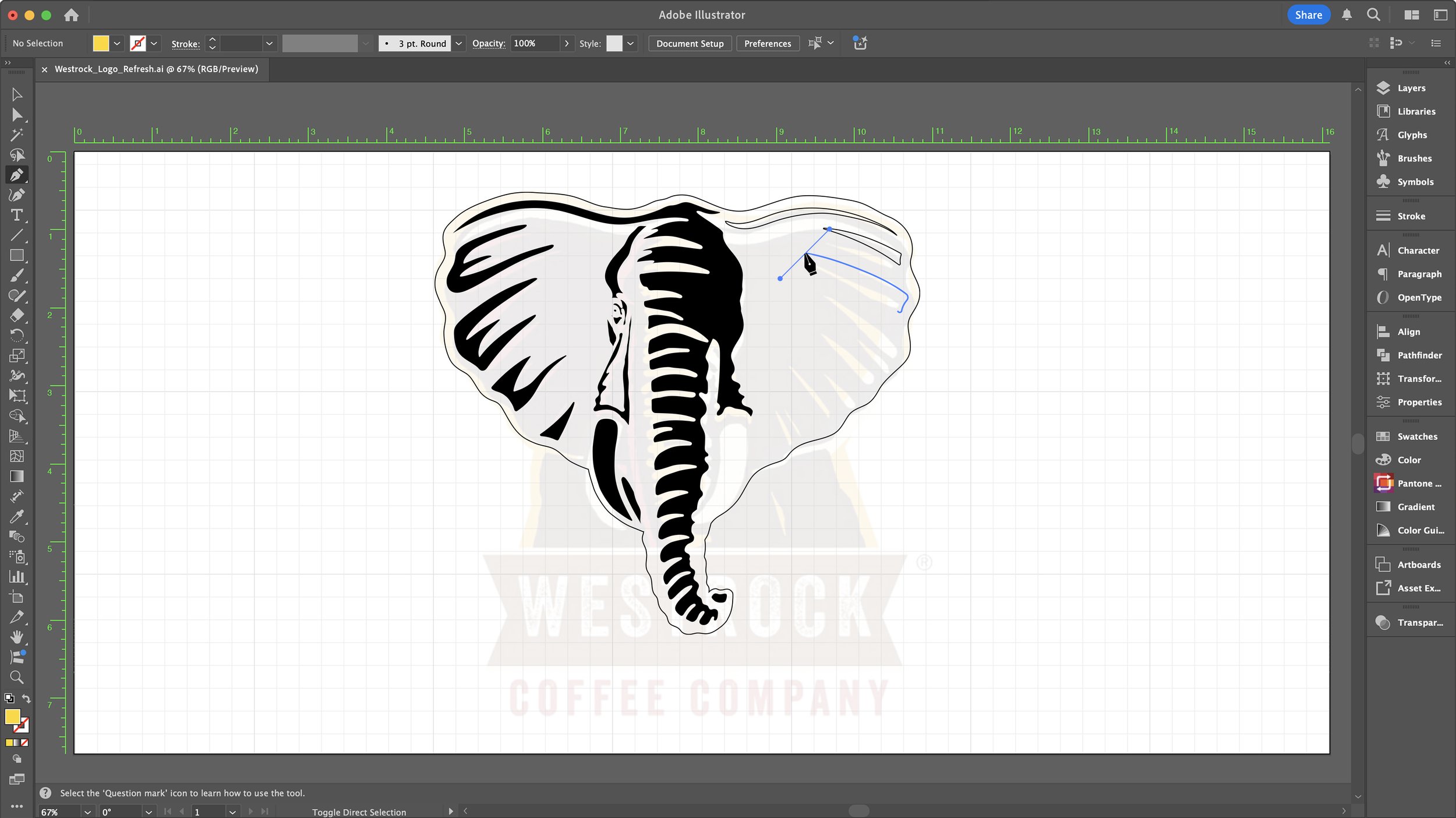
Task: Choose the Gradient tool
Action: tap(17, 477)
